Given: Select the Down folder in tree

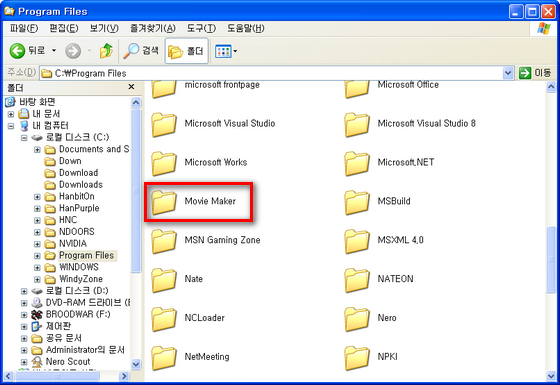Looking at the screenshot, I should pyautogui.click(x=70, y=161).
